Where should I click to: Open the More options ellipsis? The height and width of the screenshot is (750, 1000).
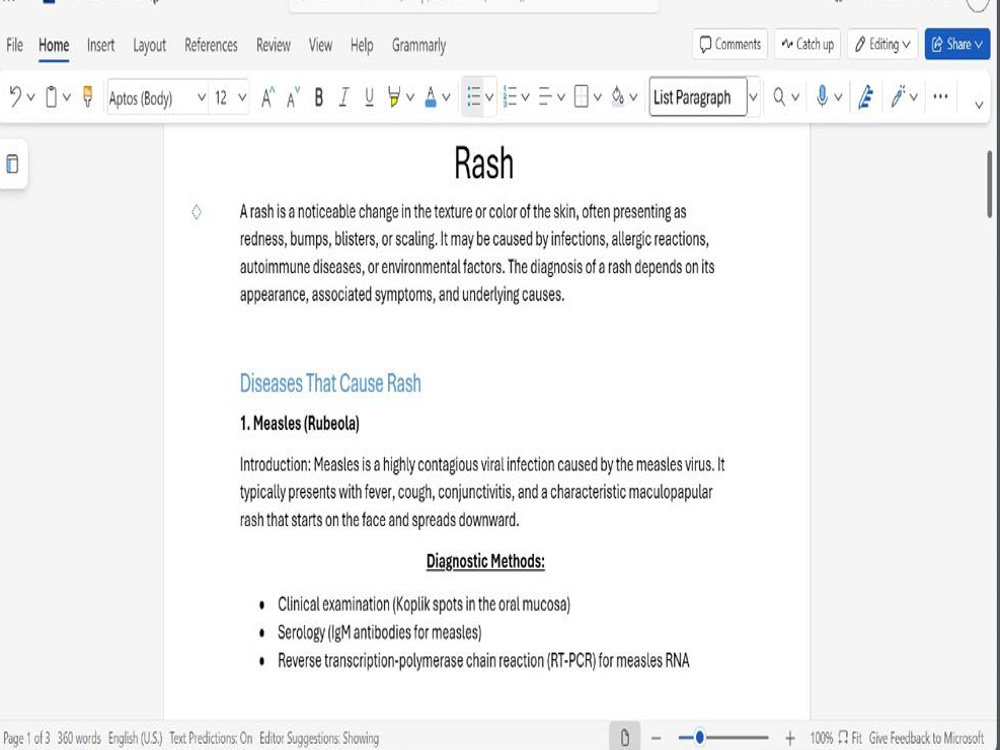(940, 97)
